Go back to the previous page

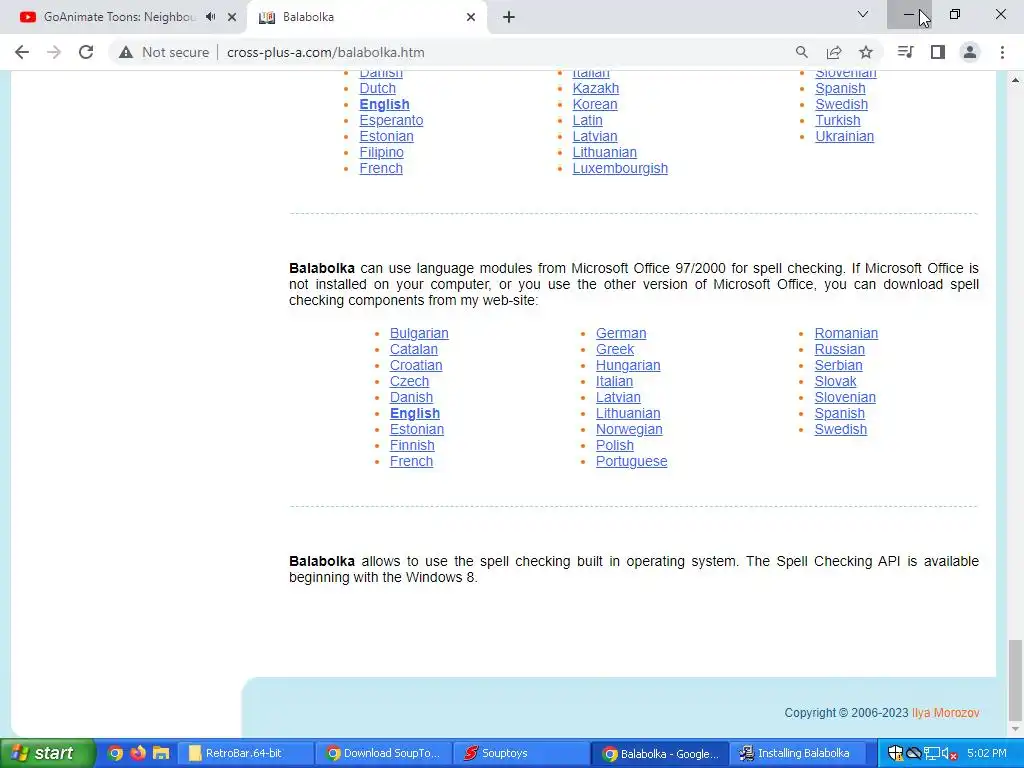[x=22, y=52]
